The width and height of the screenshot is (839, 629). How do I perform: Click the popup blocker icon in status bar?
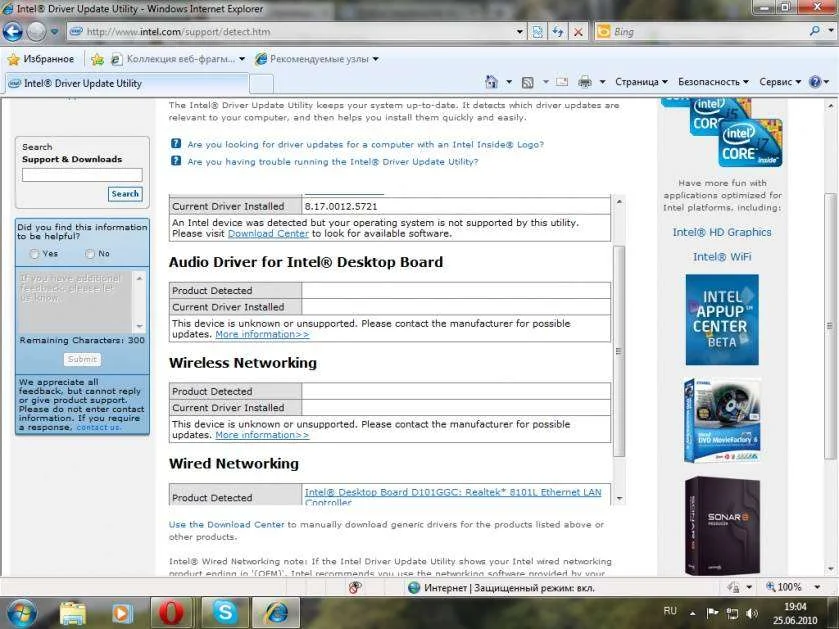[x=355, y=587]
